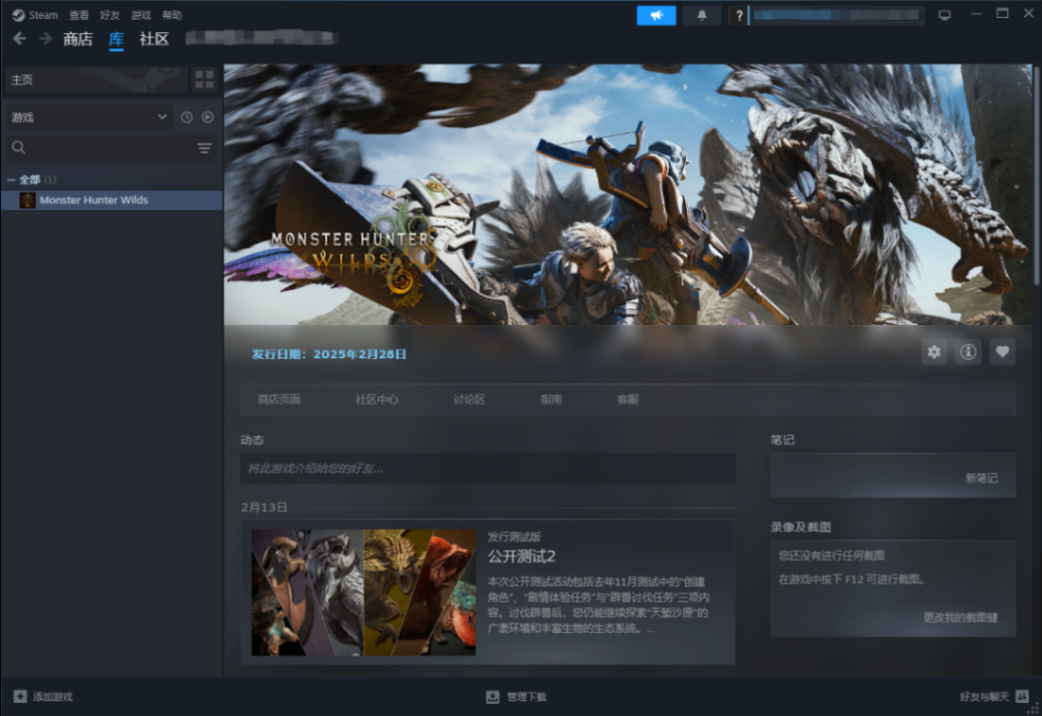Open the 游戏 menu in the title bar
Image resolution: width=1042 pixels, height=716 pixels.
(x=141, y=15)
